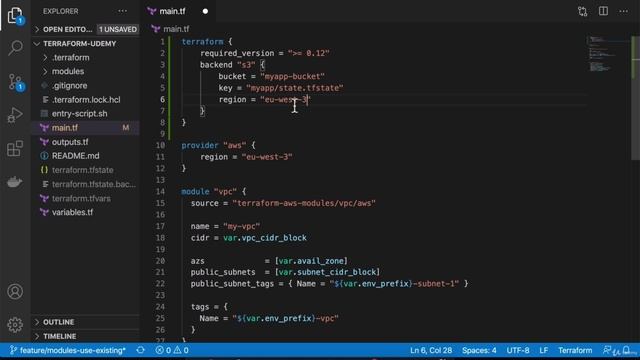
Task: Click the unsaved dot on main.tf tab
Action: tap(205, 11)
